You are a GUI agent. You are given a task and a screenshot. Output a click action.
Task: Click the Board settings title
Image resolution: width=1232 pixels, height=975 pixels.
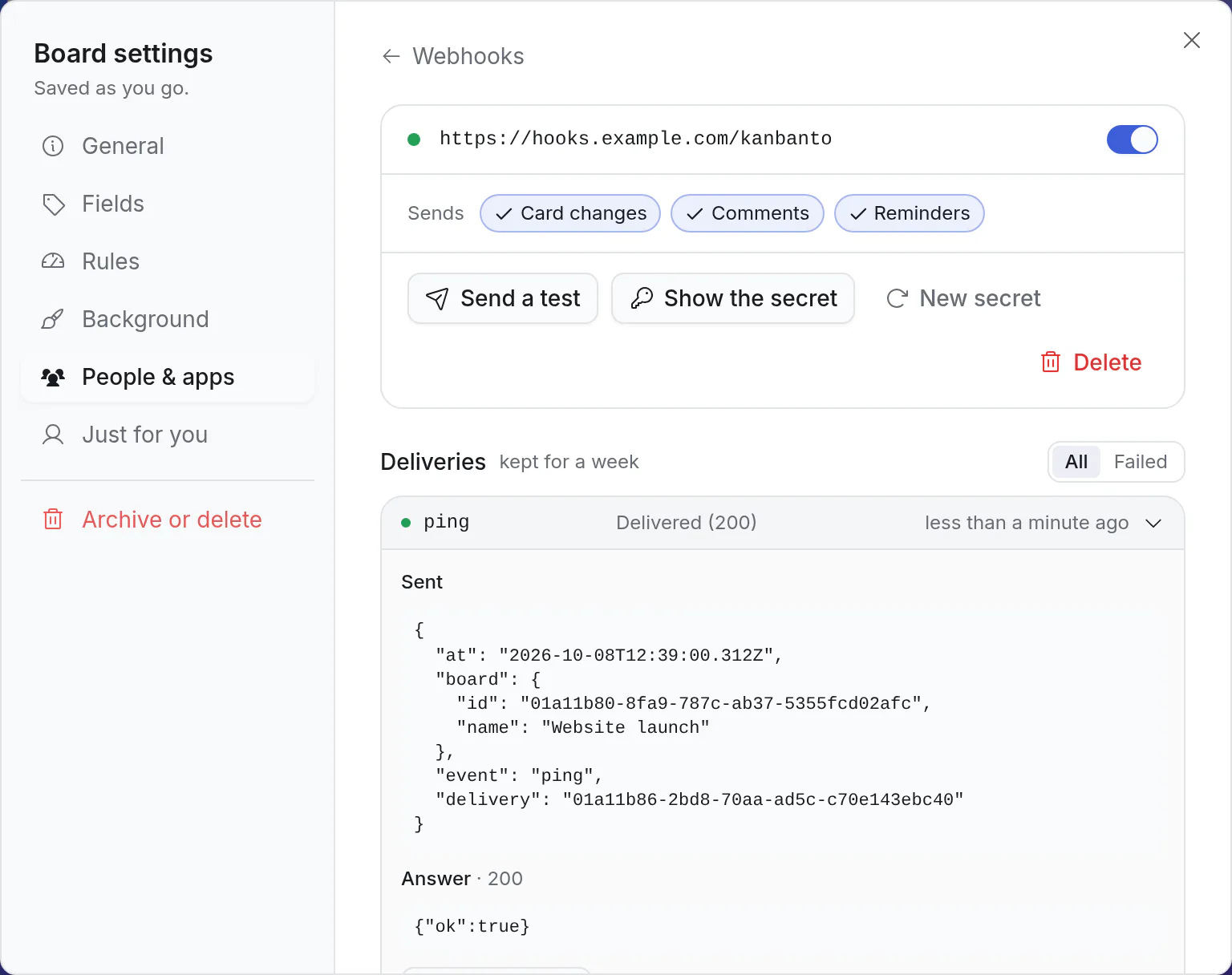click(x=124, y=53)
